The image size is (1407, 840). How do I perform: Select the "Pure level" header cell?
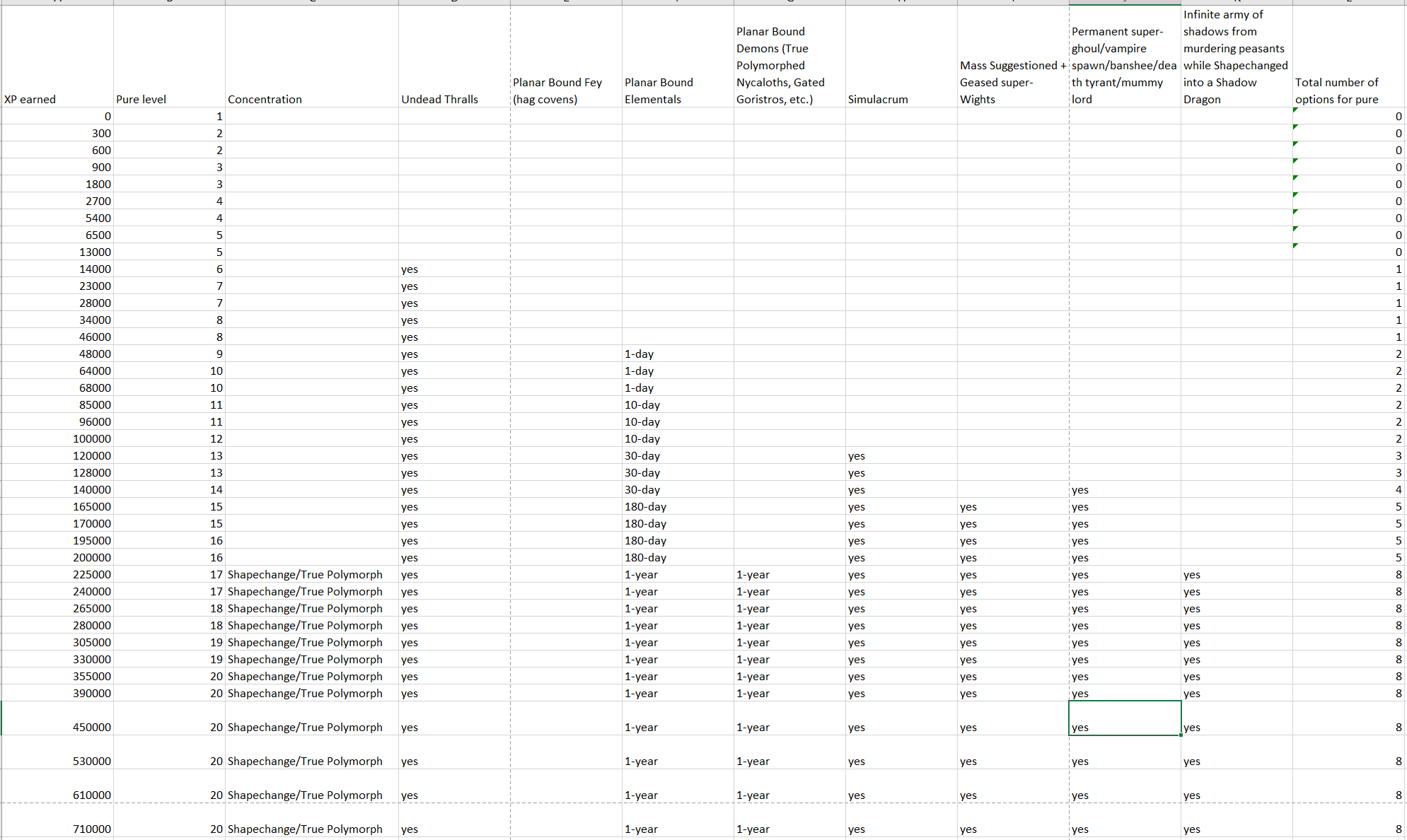click(169, 57)
